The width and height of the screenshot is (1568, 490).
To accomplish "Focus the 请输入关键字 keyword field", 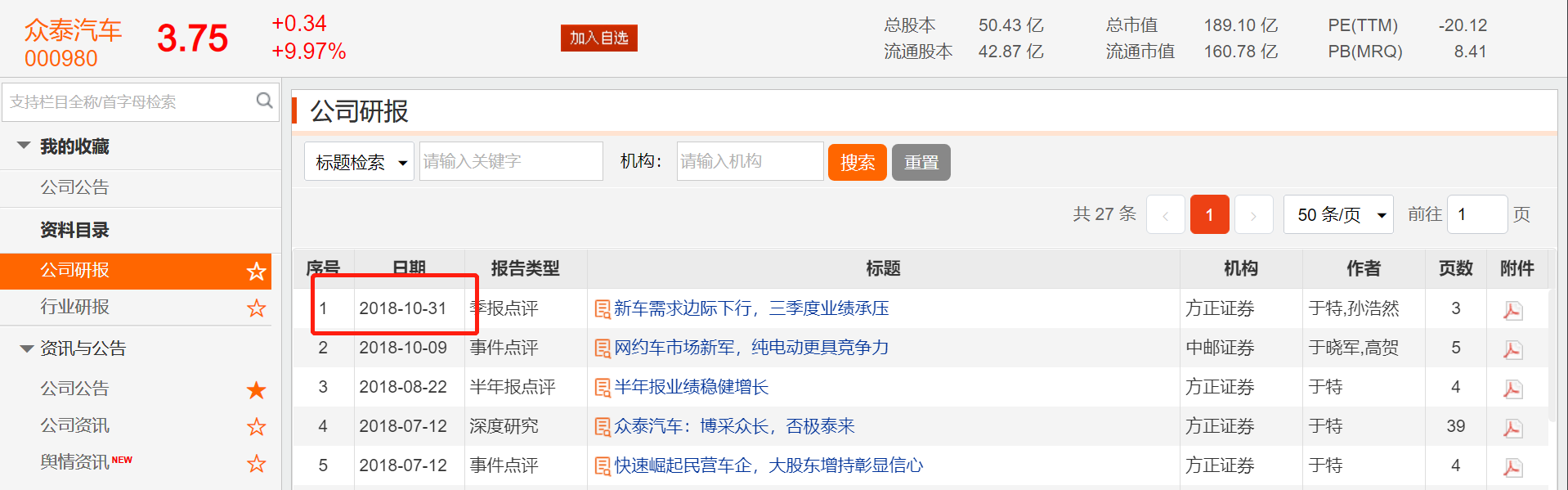I will coord(511,161).
